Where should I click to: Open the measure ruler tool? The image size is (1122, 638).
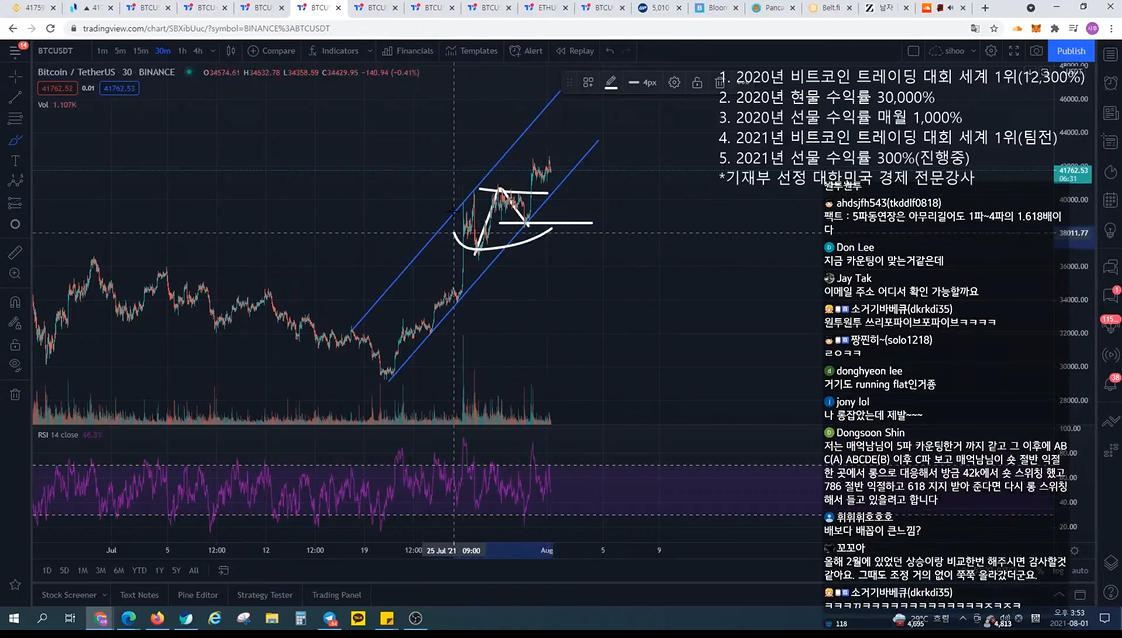(x=15, y=252)
